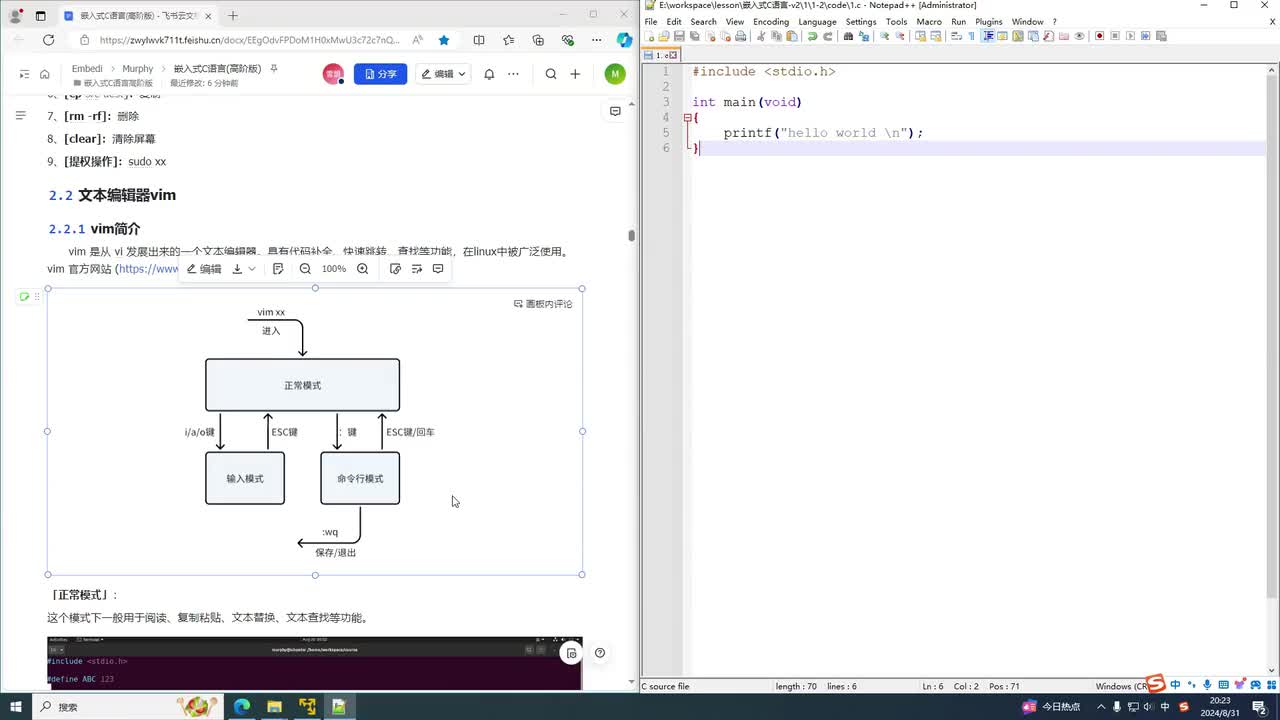The width and height of the screenshot is (1280, 720).
Task: Open the Edge Copilot icon
Action: (624, 40)
